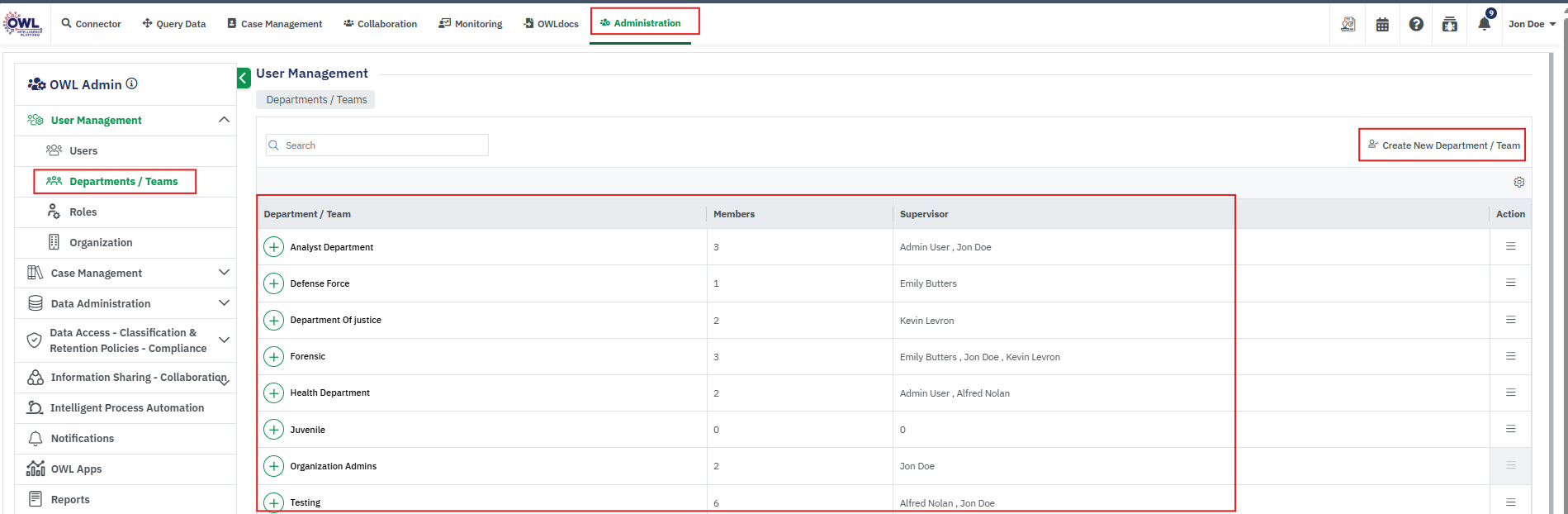Screen dimensions: 1568x514
Task: Open the Jon Doe user dropdown
Action: pyautogui.click(x=1532, y=24)
